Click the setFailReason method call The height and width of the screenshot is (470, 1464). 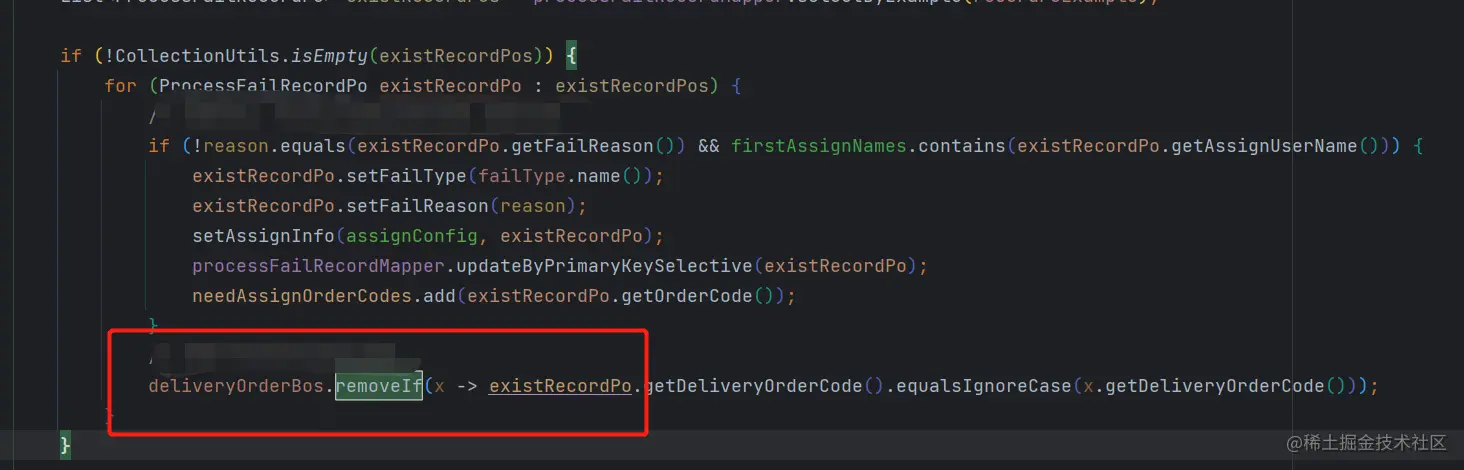pos(420,206)
